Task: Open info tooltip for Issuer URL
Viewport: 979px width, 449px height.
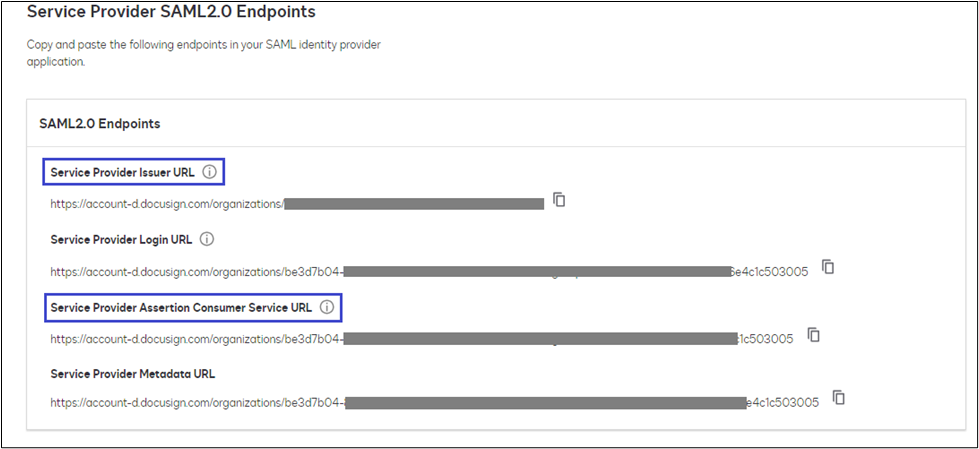Action: pos(209,172)
